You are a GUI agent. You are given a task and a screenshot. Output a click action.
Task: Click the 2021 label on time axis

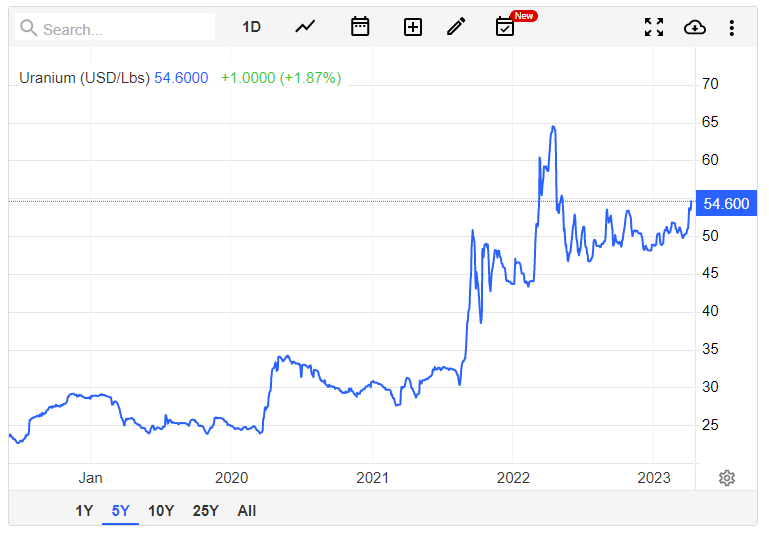372,478
